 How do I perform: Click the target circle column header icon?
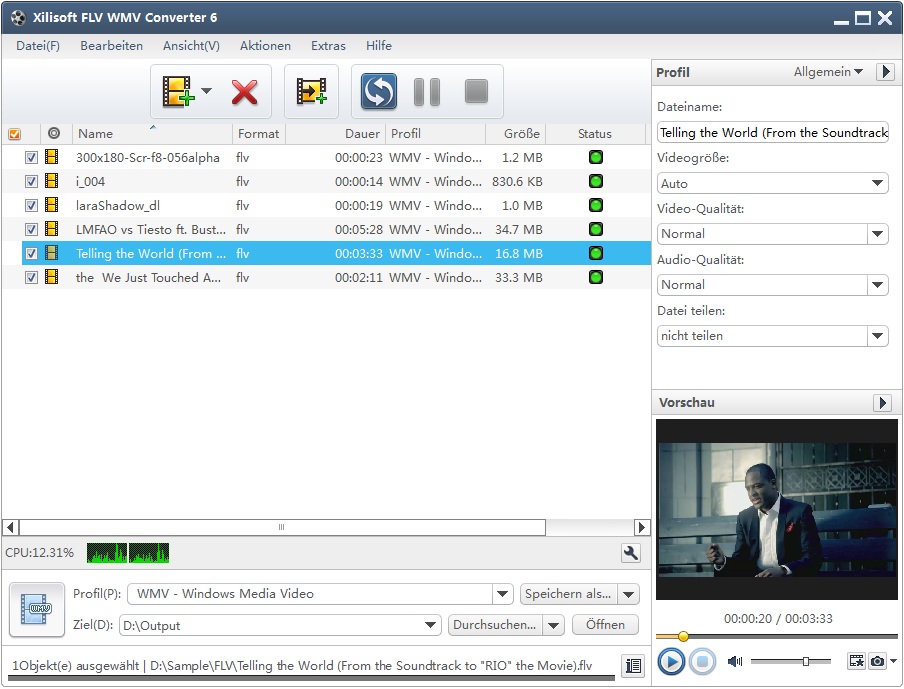pyautogui.click(x=54, y=133)
